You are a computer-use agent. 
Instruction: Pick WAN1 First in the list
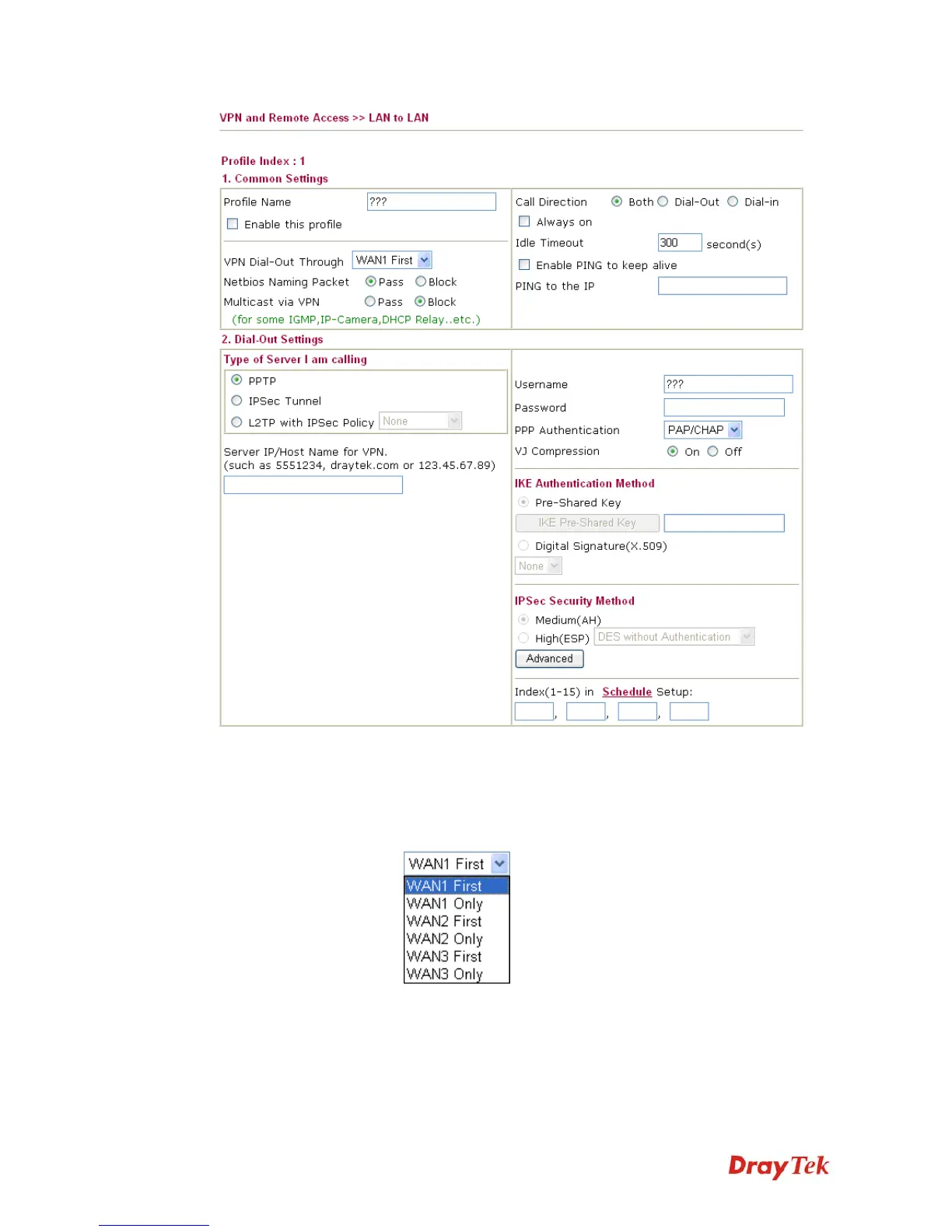(457, 886)
